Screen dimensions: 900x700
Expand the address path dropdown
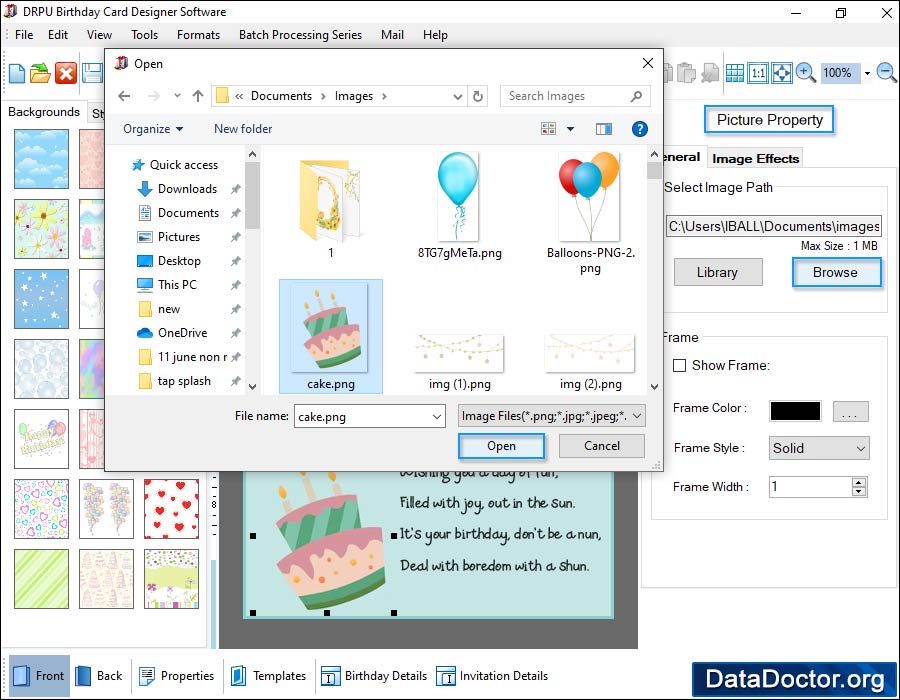pyautogui.click(x=457, y=96)
